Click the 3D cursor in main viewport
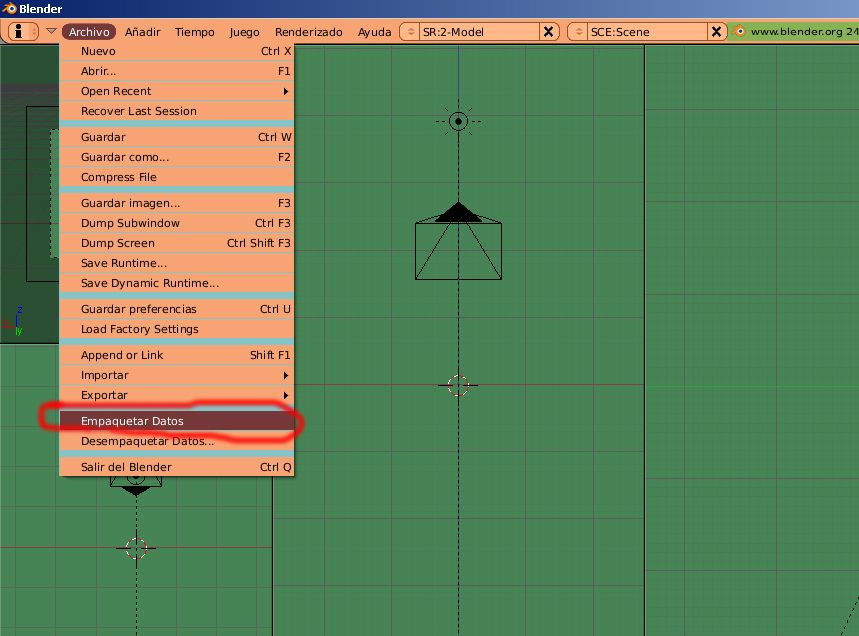Image resolution: width=859 pixels, height=636 pixels. [x=458, y=385]
